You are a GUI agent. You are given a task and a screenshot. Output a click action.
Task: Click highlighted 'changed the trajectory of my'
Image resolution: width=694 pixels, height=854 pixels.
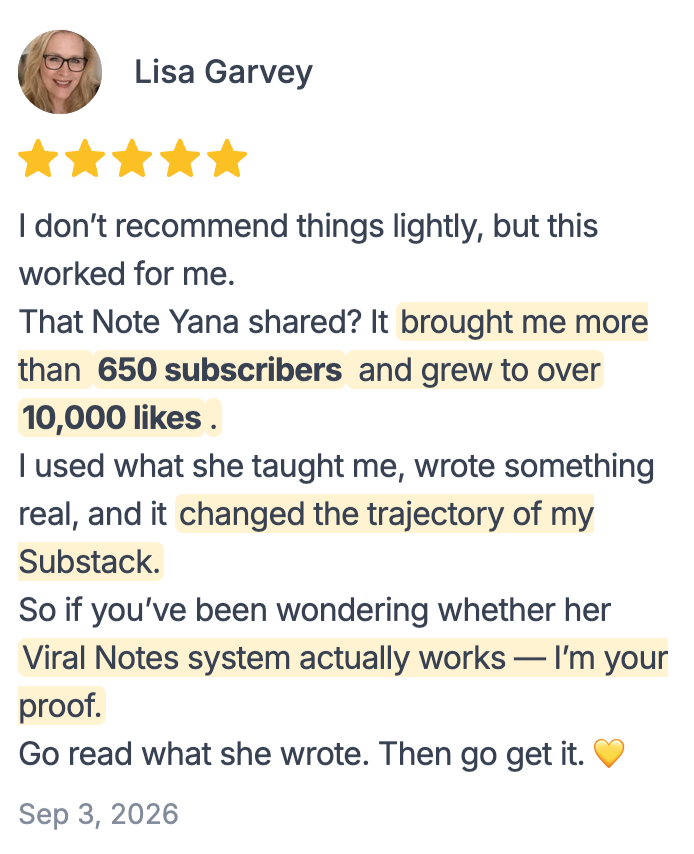point(386,514)
